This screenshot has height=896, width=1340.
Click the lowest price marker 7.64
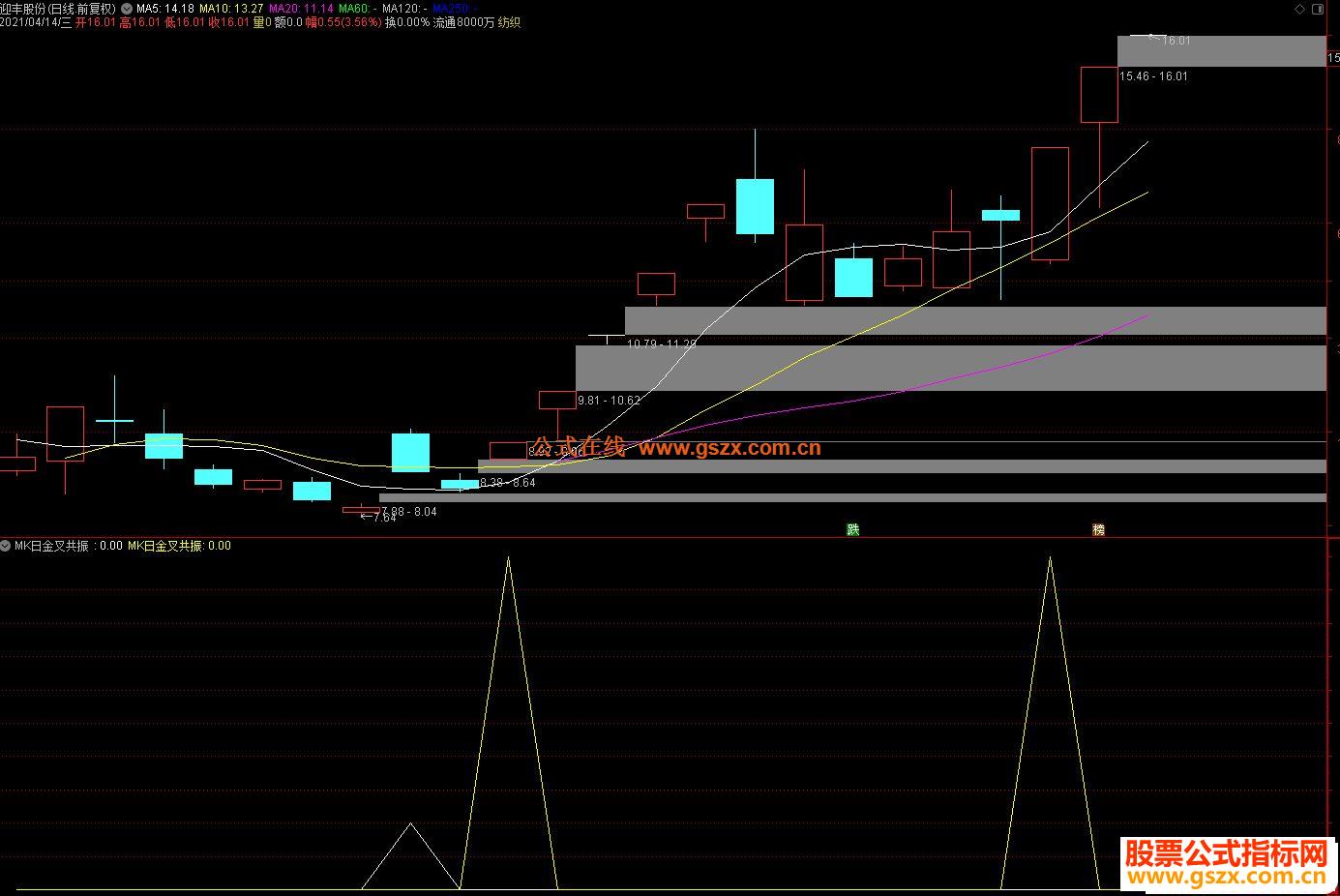[378, 518]
